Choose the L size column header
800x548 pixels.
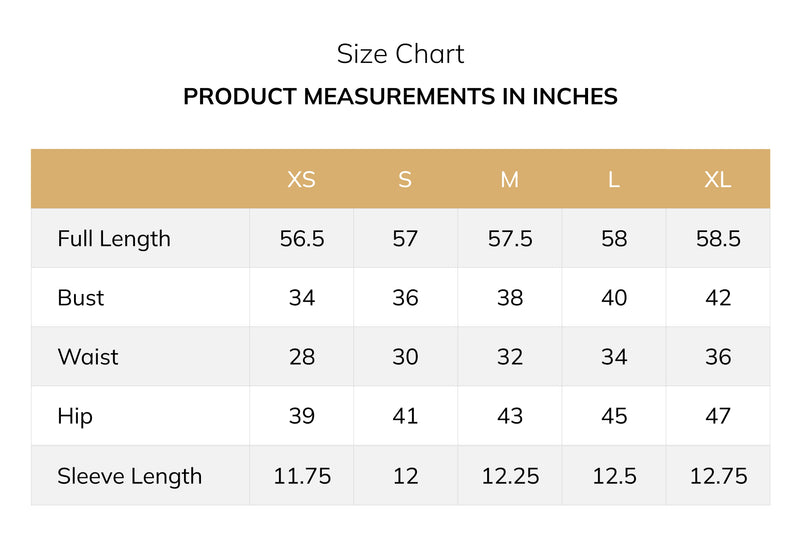[x=614, y=180]
